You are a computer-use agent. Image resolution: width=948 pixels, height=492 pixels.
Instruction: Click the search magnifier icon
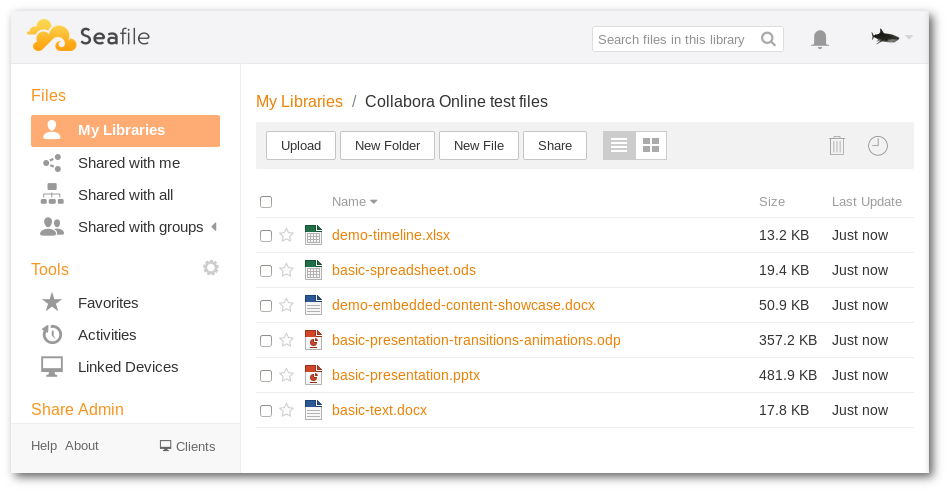768,39
